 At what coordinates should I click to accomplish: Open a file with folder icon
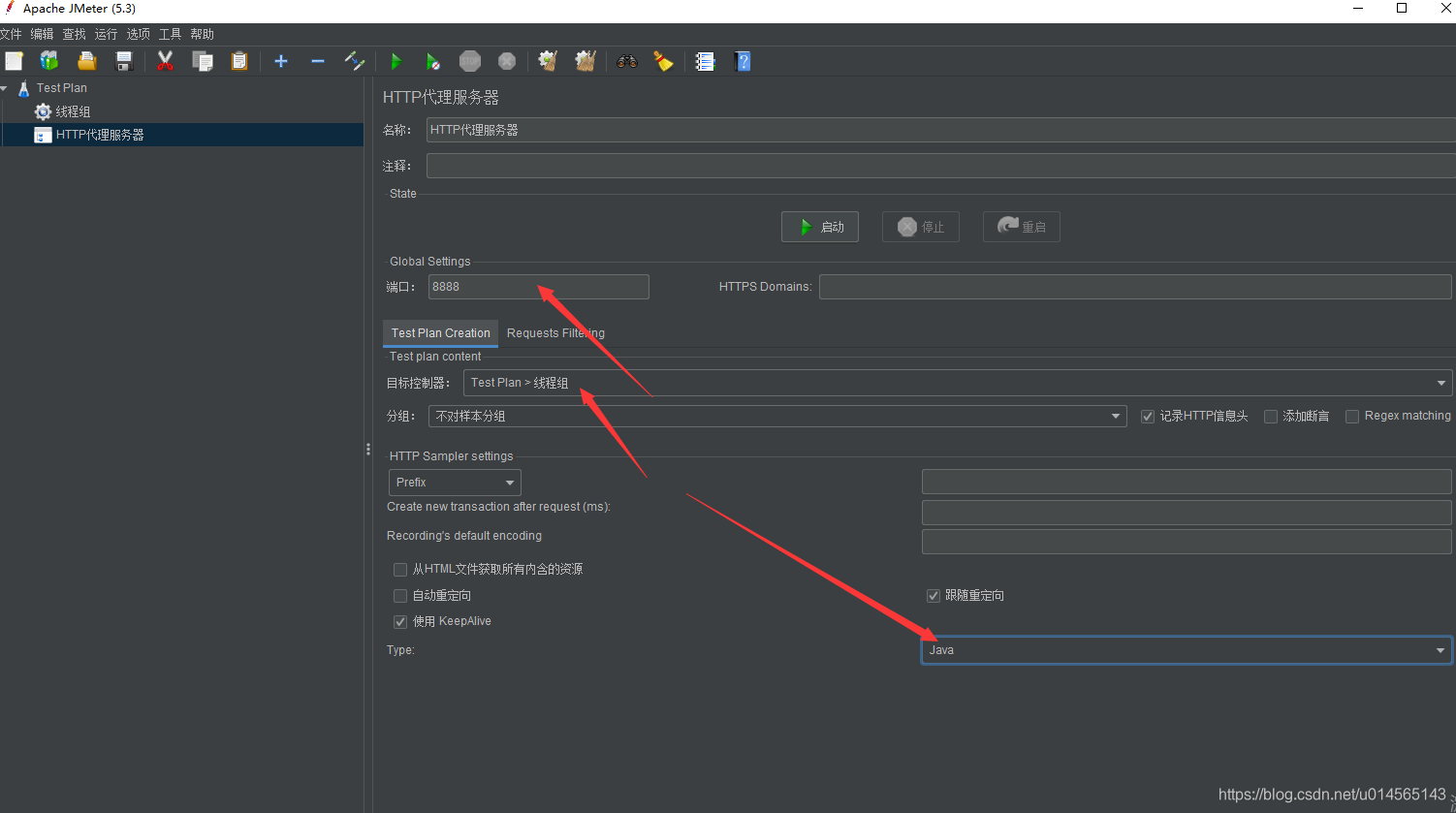coord(87,61)
